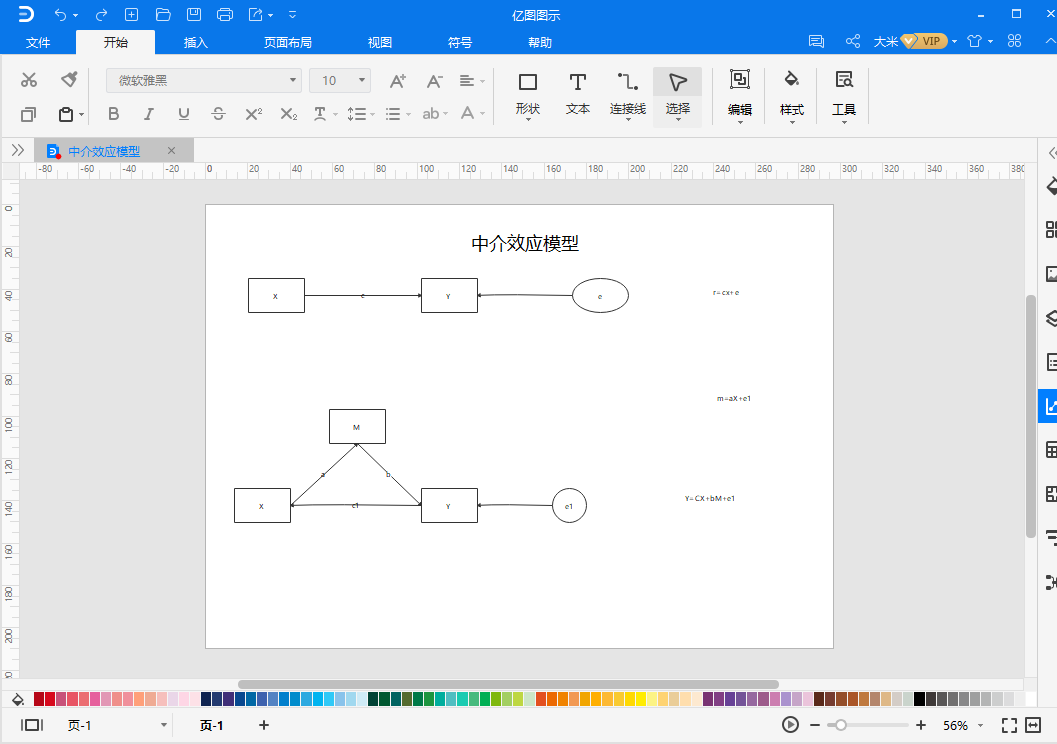The image size is (1057, 744).
Task: Toggle bold formatting
Action: [x=113, y=114]
